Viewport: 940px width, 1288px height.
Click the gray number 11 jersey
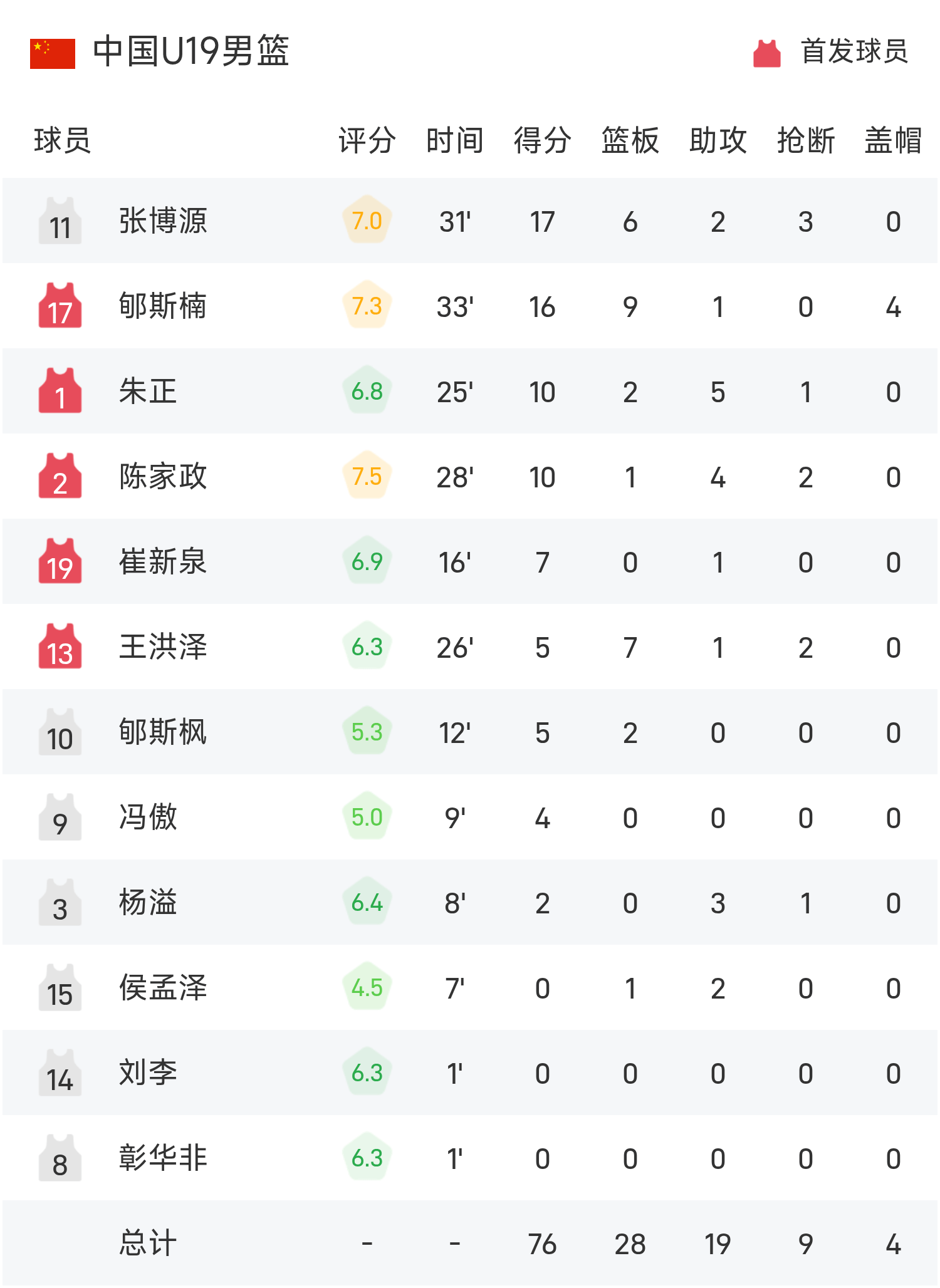pos(60,221)
